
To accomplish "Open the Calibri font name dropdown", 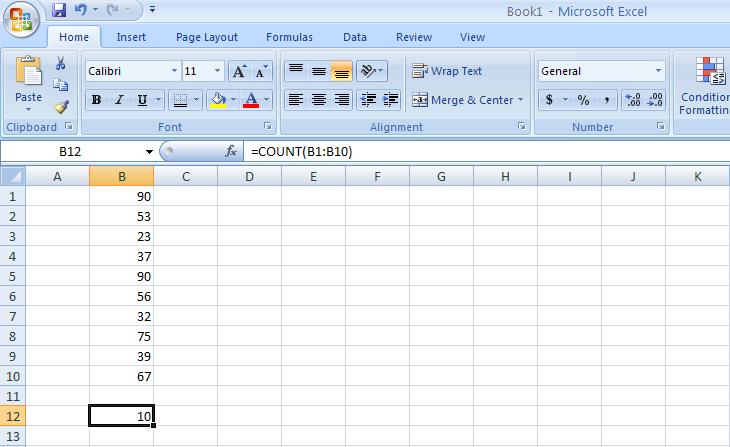I will pos(173,71).
